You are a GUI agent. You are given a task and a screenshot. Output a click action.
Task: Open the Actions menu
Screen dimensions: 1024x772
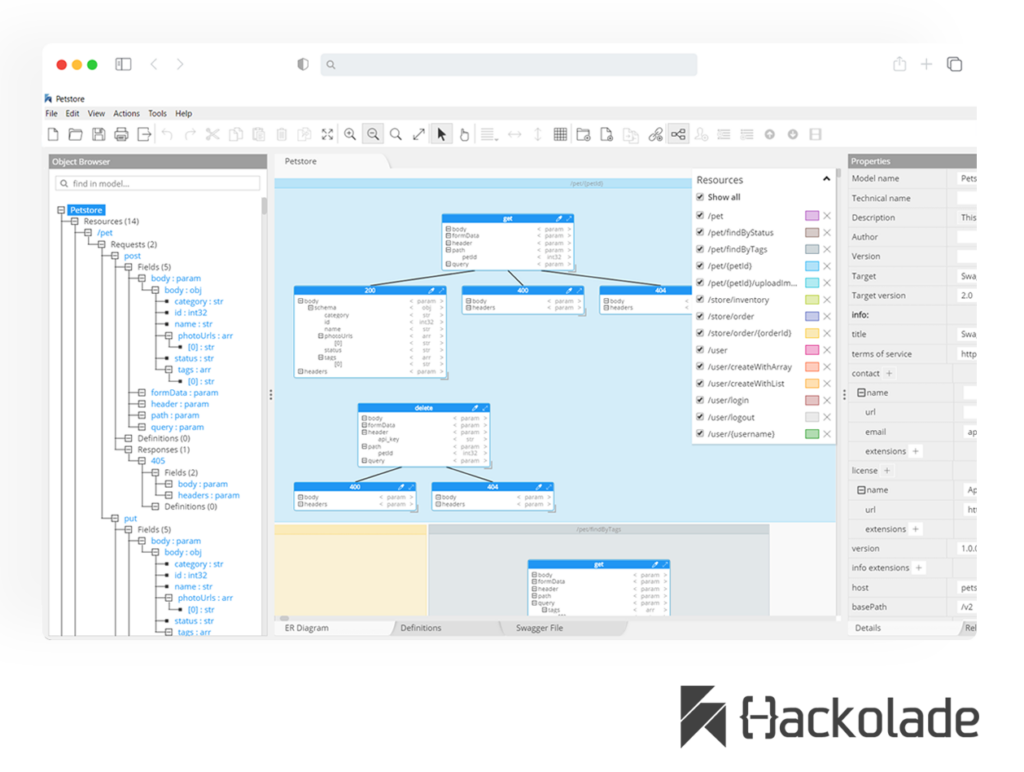tap(126, 114)
